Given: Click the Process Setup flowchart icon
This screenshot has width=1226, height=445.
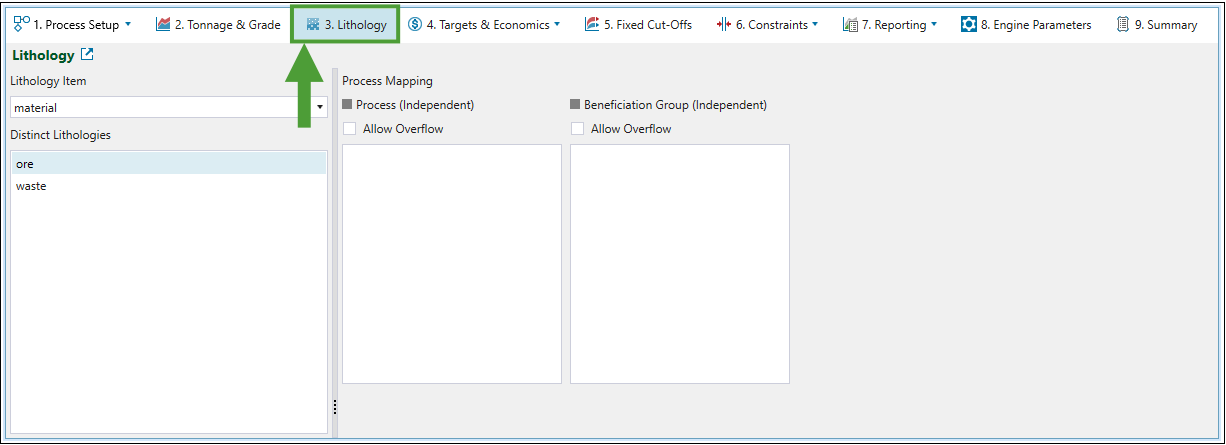Looking at the screenshot, I should pyautogui.click(x=22, y=24).
